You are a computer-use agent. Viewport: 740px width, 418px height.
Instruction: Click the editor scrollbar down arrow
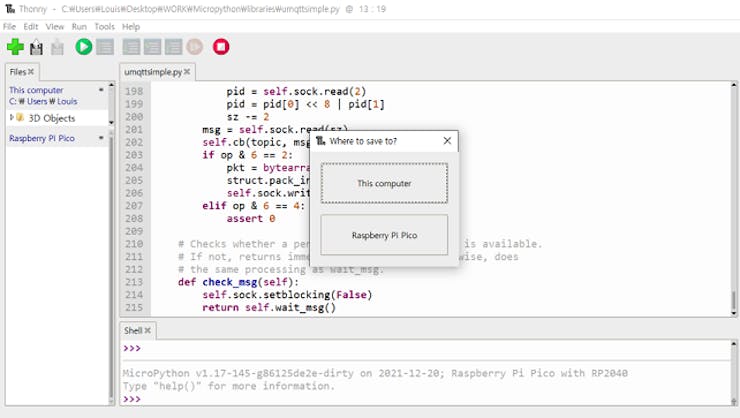pyautogui.click(x=733, y=313)
